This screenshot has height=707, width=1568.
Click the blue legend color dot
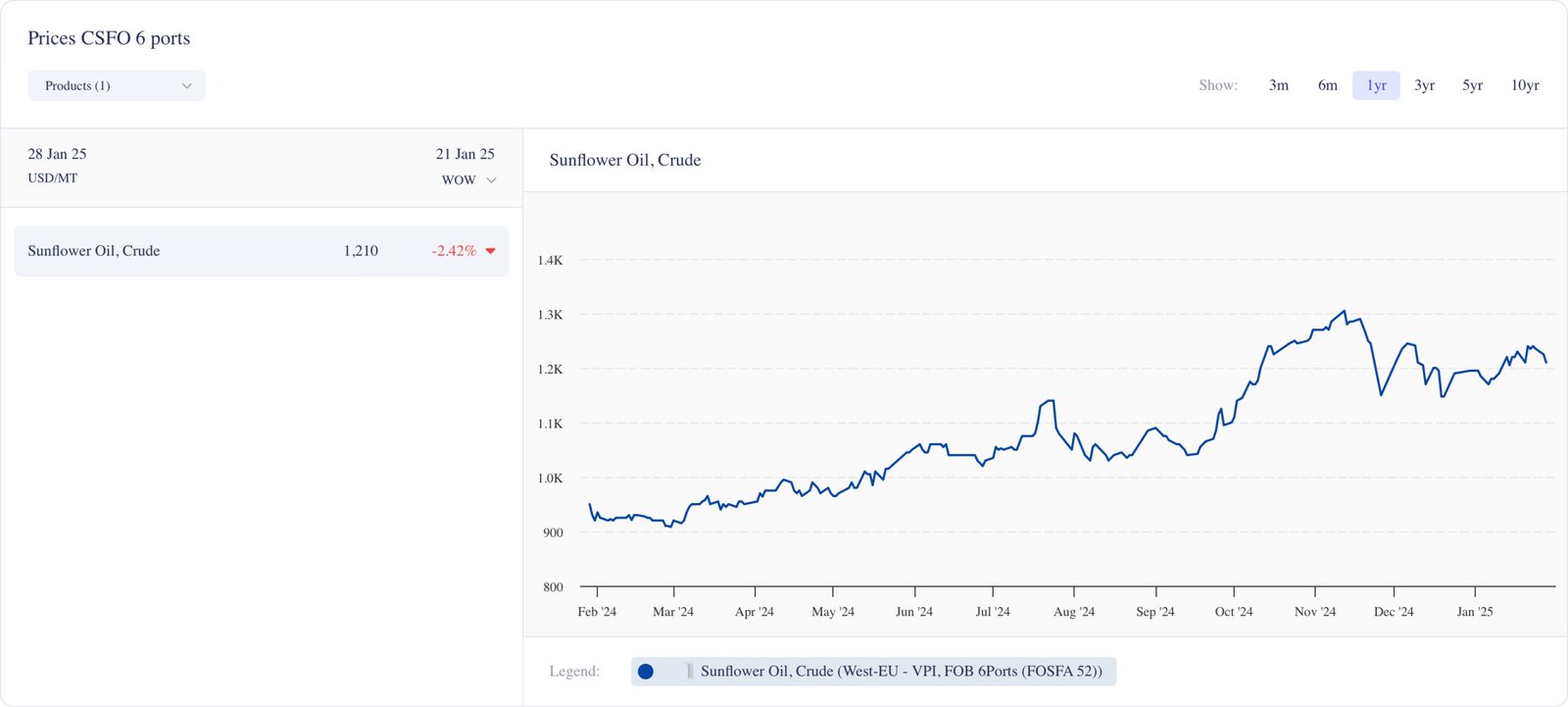646,672
